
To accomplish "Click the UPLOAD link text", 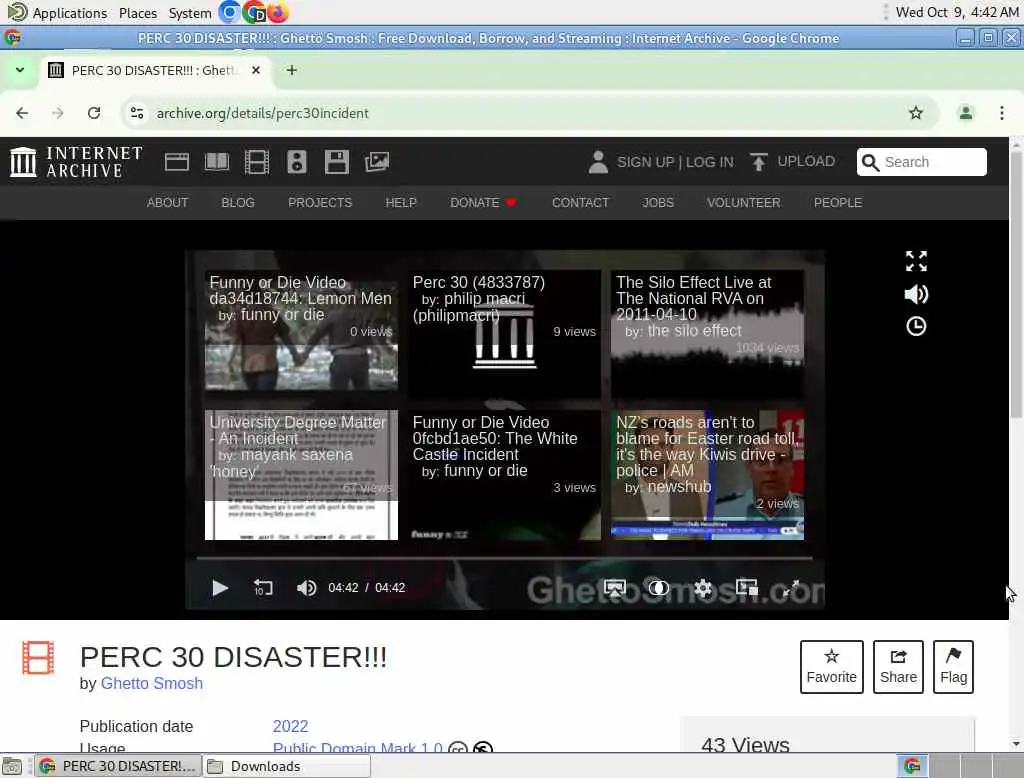I will coord(806,161).
